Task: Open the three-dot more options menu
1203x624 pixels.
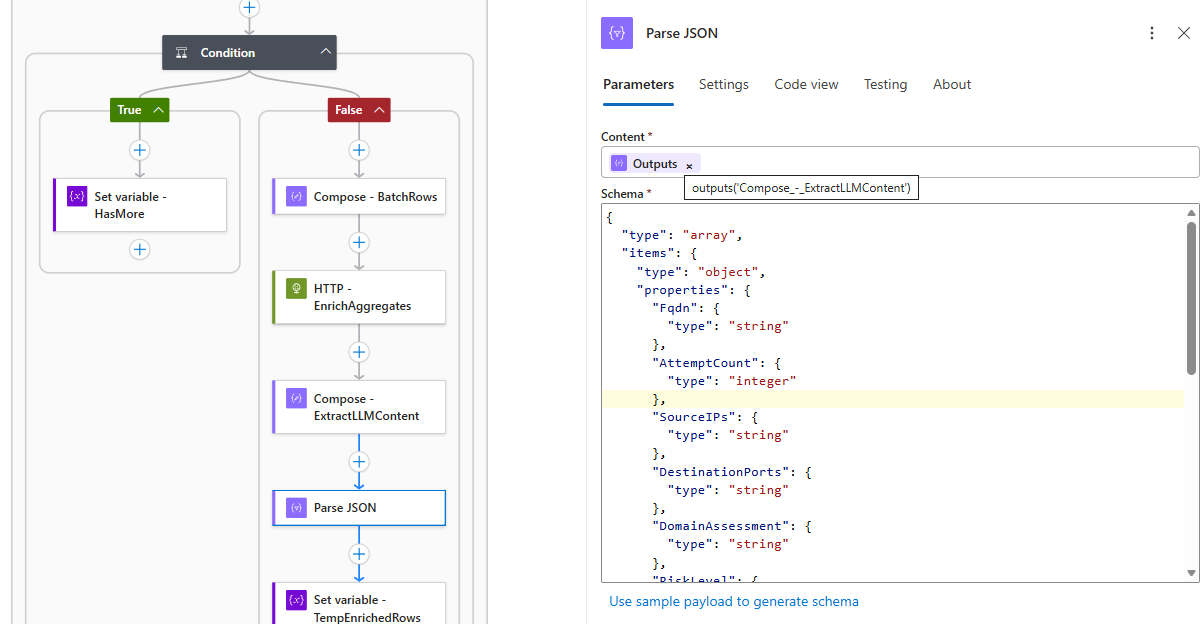Action: click(x=1152, y=33)
